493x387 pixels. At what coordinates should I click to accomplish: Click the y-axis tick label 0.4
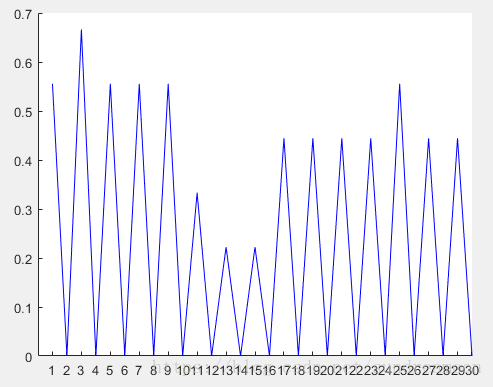tap(23, 161)
